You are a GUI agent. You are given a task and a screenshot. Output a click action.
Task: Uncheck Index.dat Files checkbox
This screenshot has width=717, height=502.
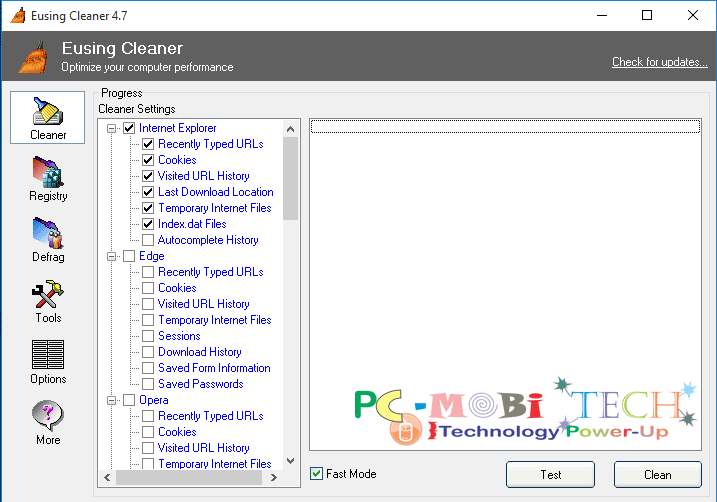point(148,224)
